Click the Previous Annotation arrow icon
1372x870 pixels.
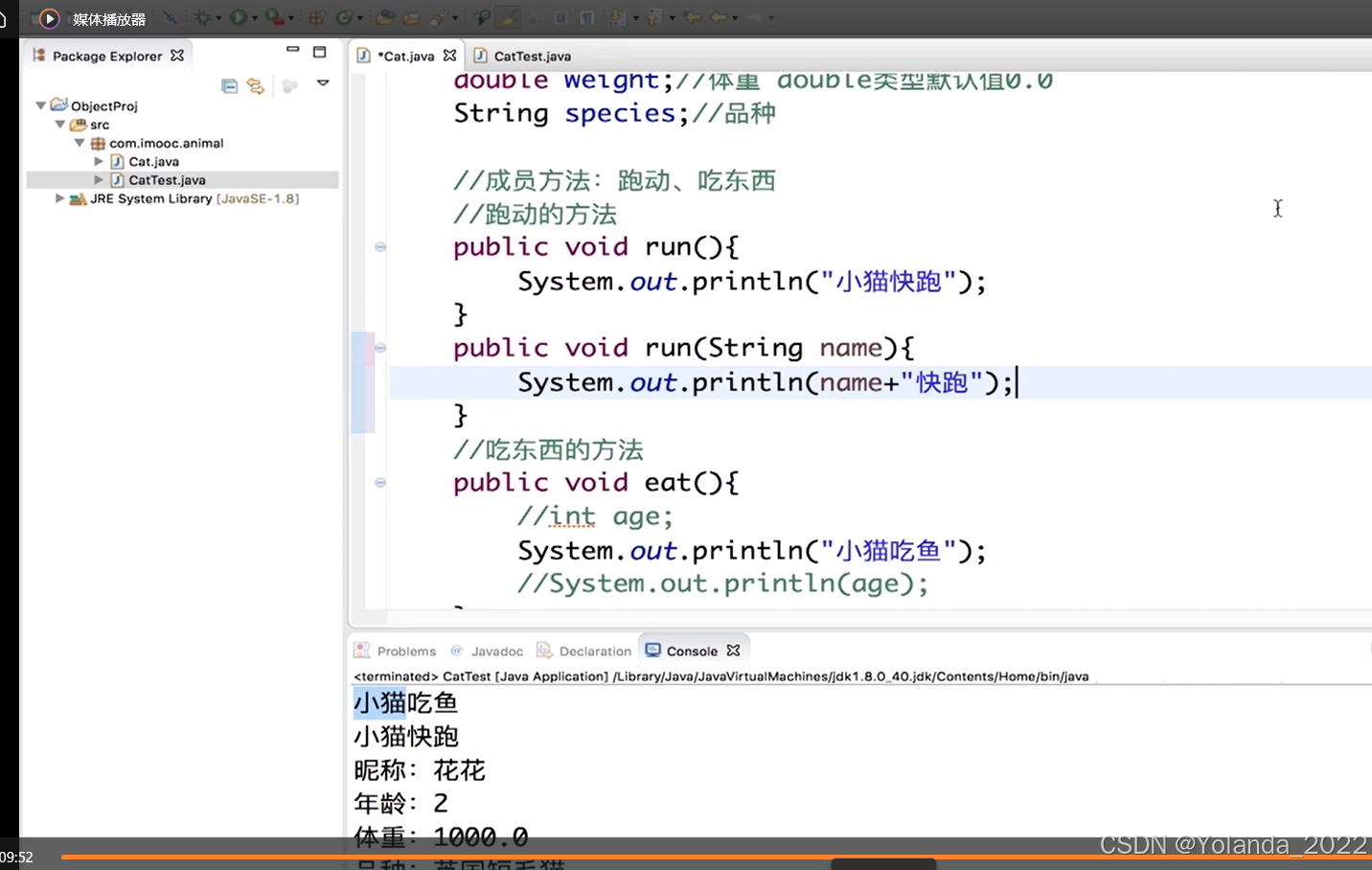pyautogui.click(x=652, y=17)
